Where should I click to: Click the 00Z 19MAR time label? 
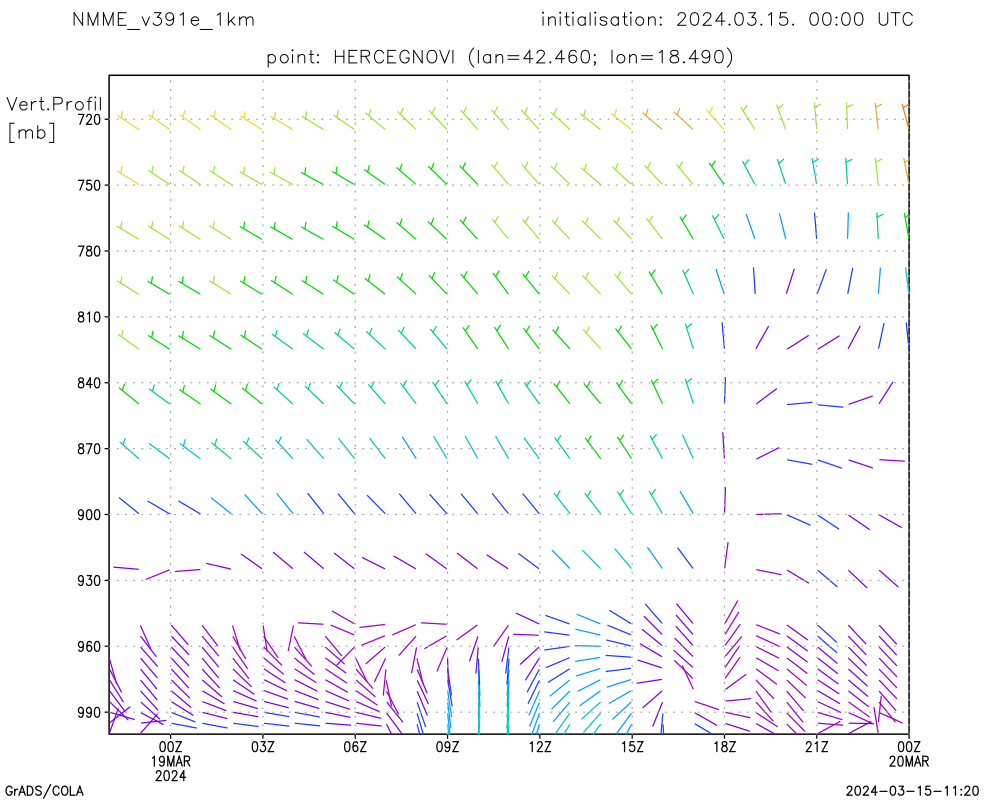[170, 754]
